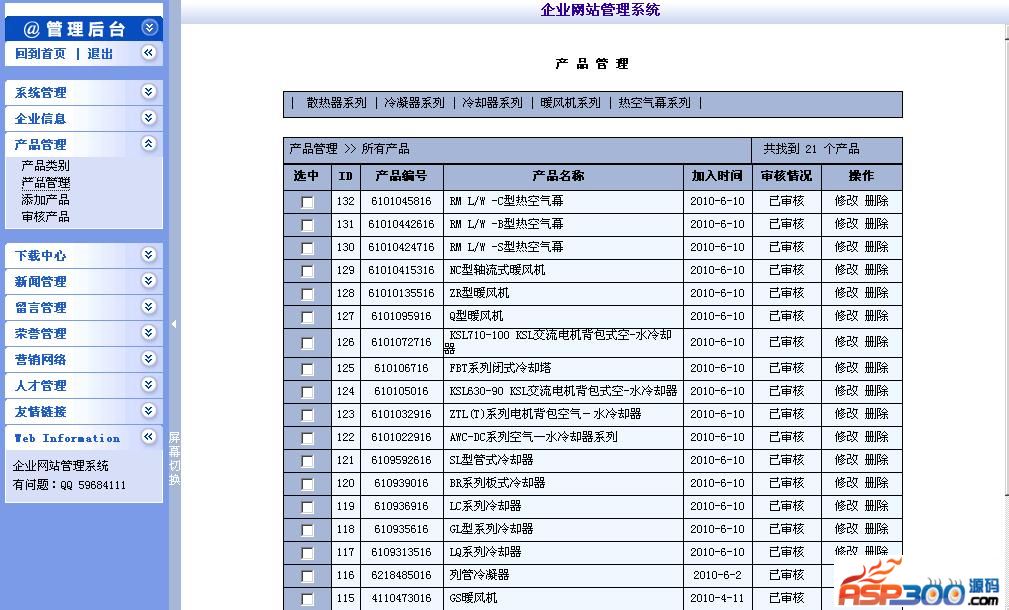The width and height of the screenshot is (1009, 610).
Task: Filter by 散热器系列 category
Action: 336,103
